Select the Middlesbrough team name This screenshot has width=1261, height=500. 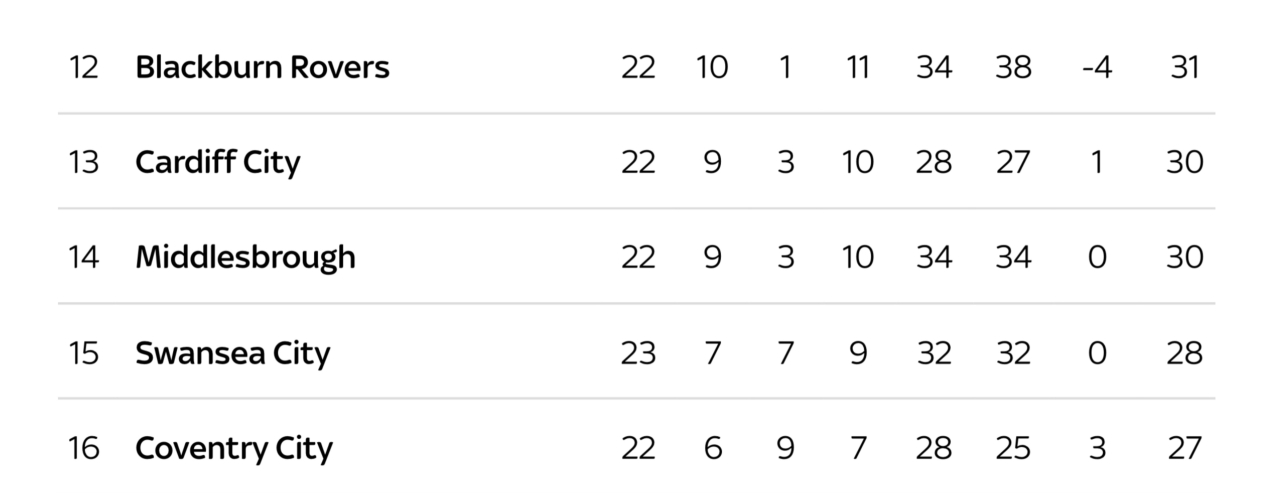245,258
